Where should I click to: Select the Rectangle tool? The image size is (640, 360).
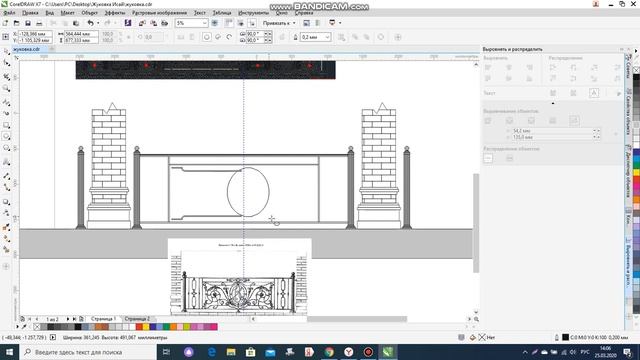pos(6,125)
